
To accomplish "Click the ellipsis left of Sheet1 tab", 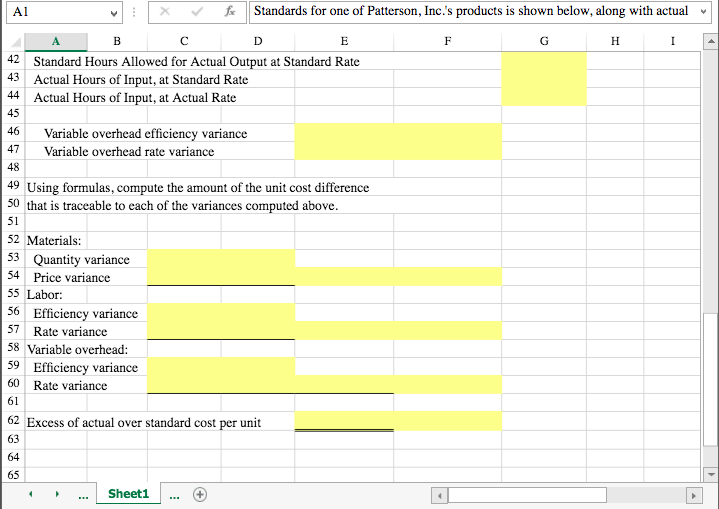I will click(83, 497).
